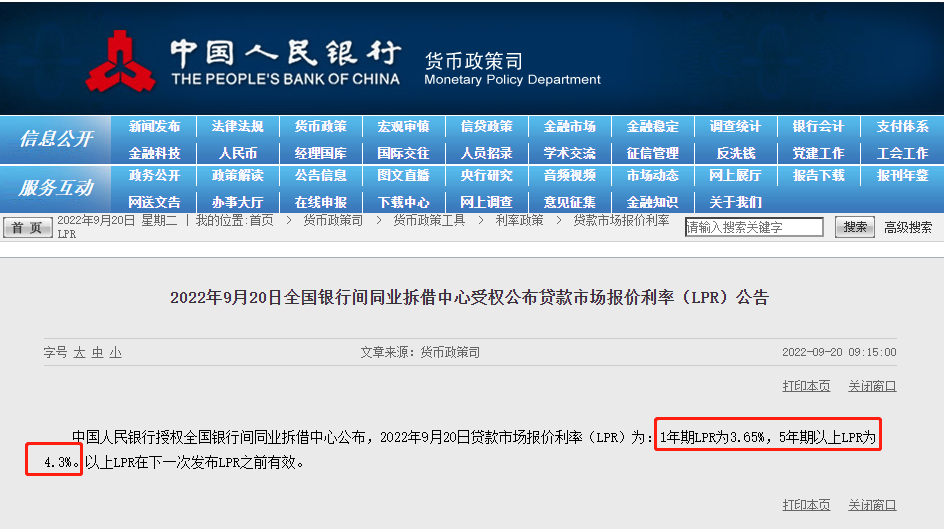The image size is (944, 529).
Task: Click the LPR announcement title text
Action: (x=470, y=297)
